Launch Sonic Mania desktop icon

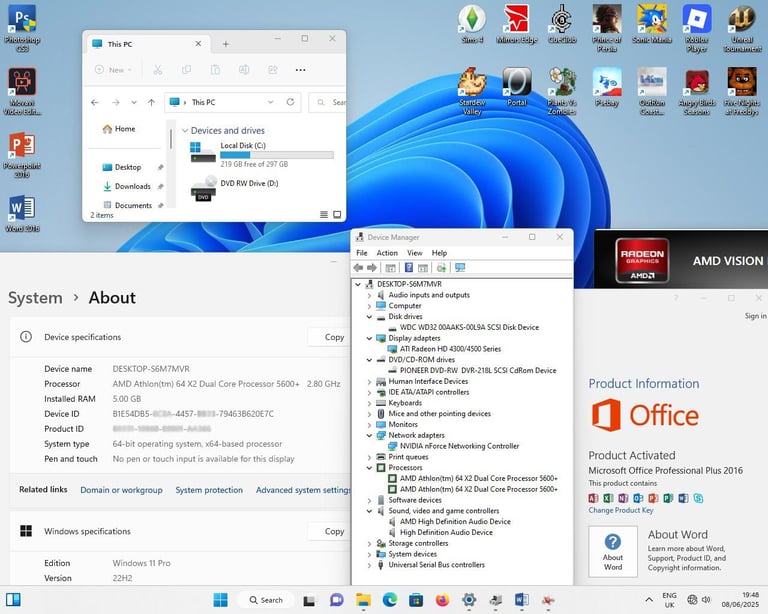[652, 24]
